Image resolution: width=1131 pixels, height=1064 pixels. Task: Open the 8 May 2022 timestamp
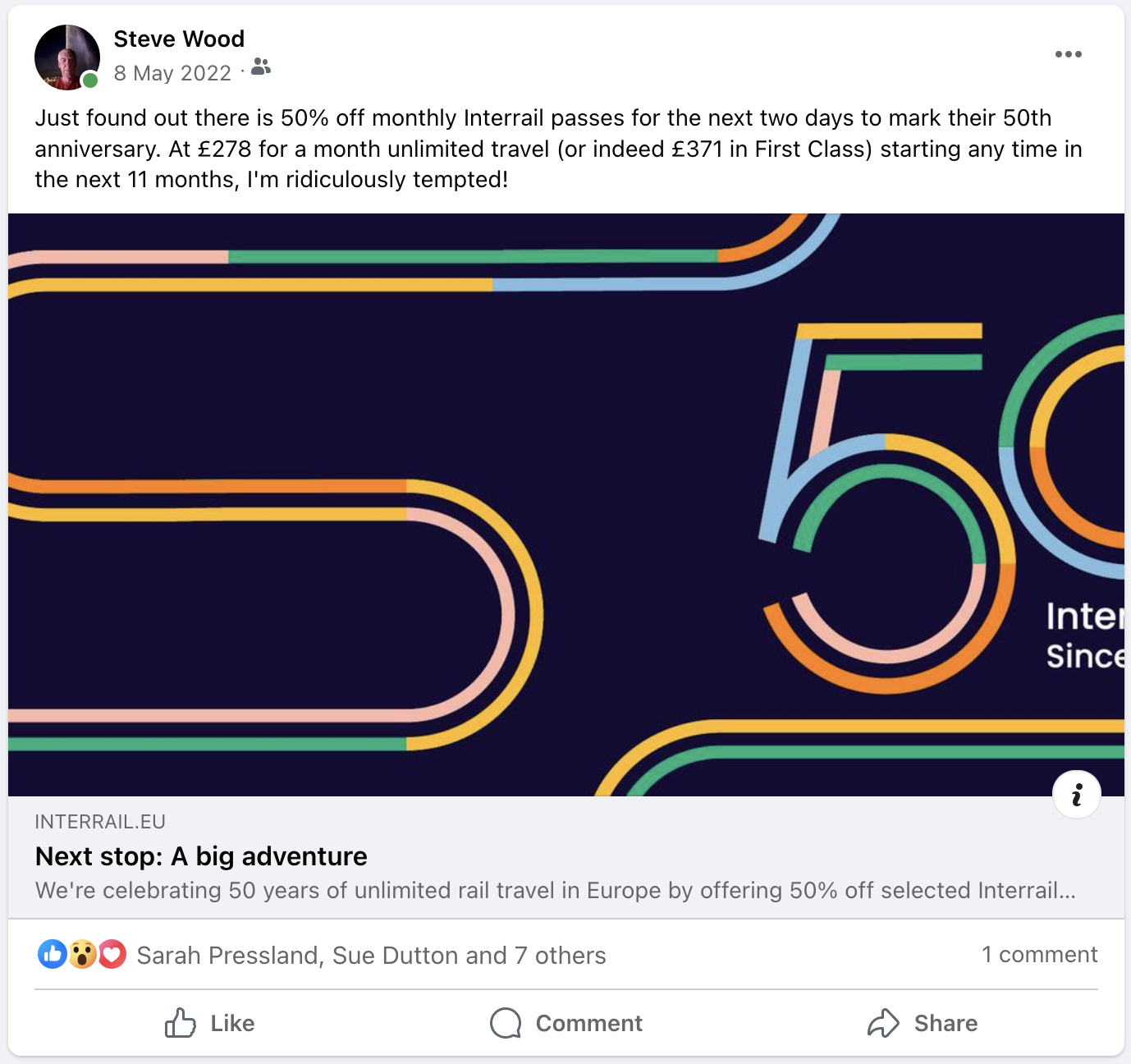pyautogui.click(x=172, y=73)
